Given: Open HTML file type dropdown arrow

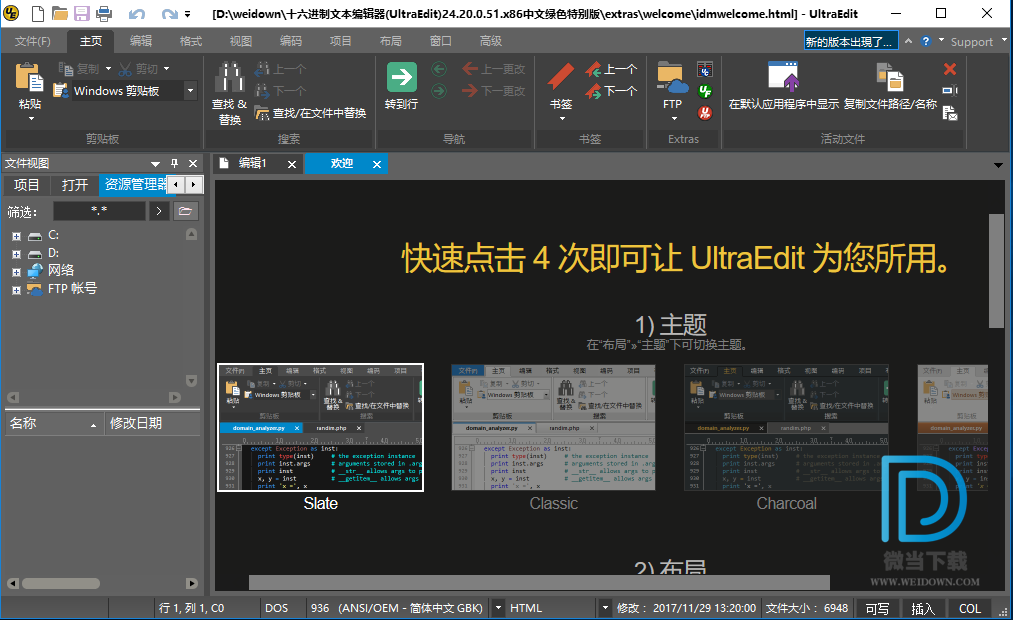Looking at the screenshot, I should (x=605, y=608).
